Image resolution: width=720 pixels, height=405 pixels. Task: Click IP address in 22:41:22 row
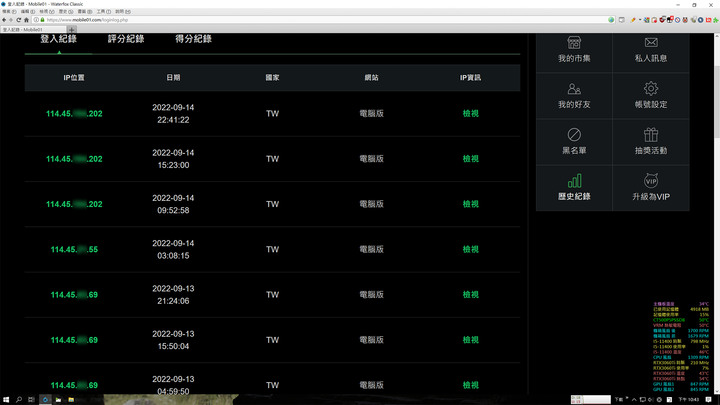click(74, 114)
